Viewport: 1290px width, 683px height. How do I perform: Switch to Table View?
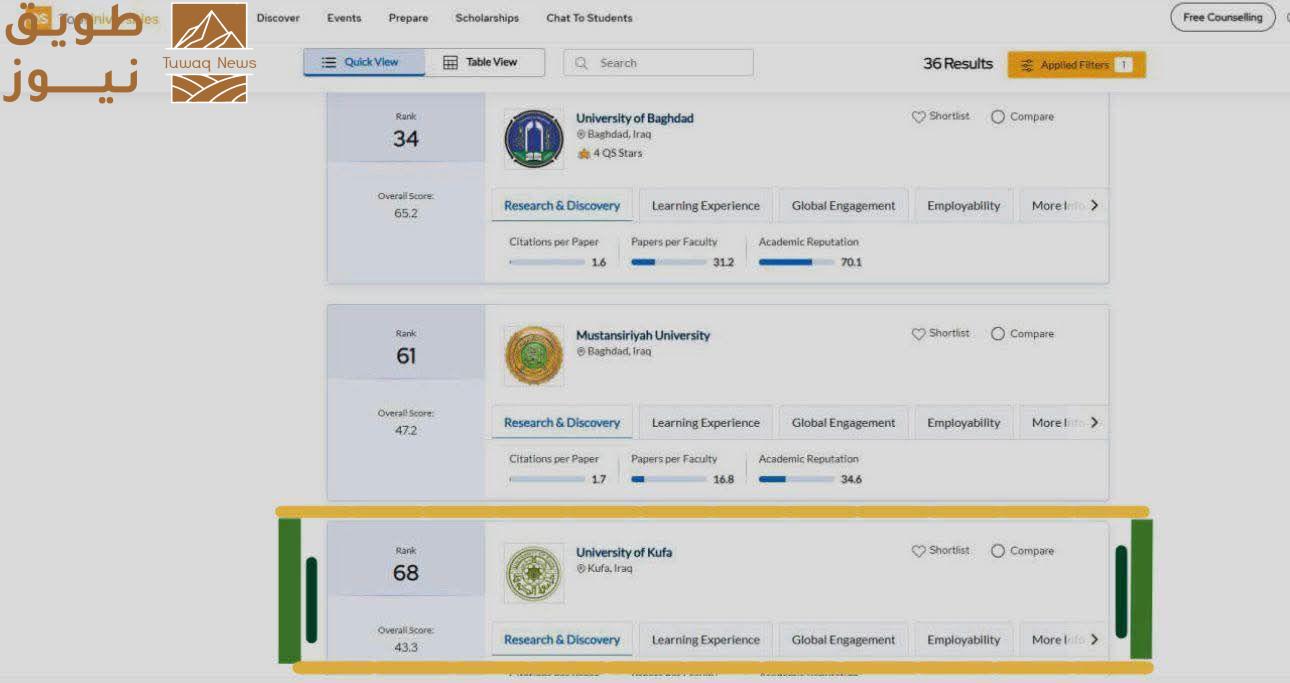(484, 62)
